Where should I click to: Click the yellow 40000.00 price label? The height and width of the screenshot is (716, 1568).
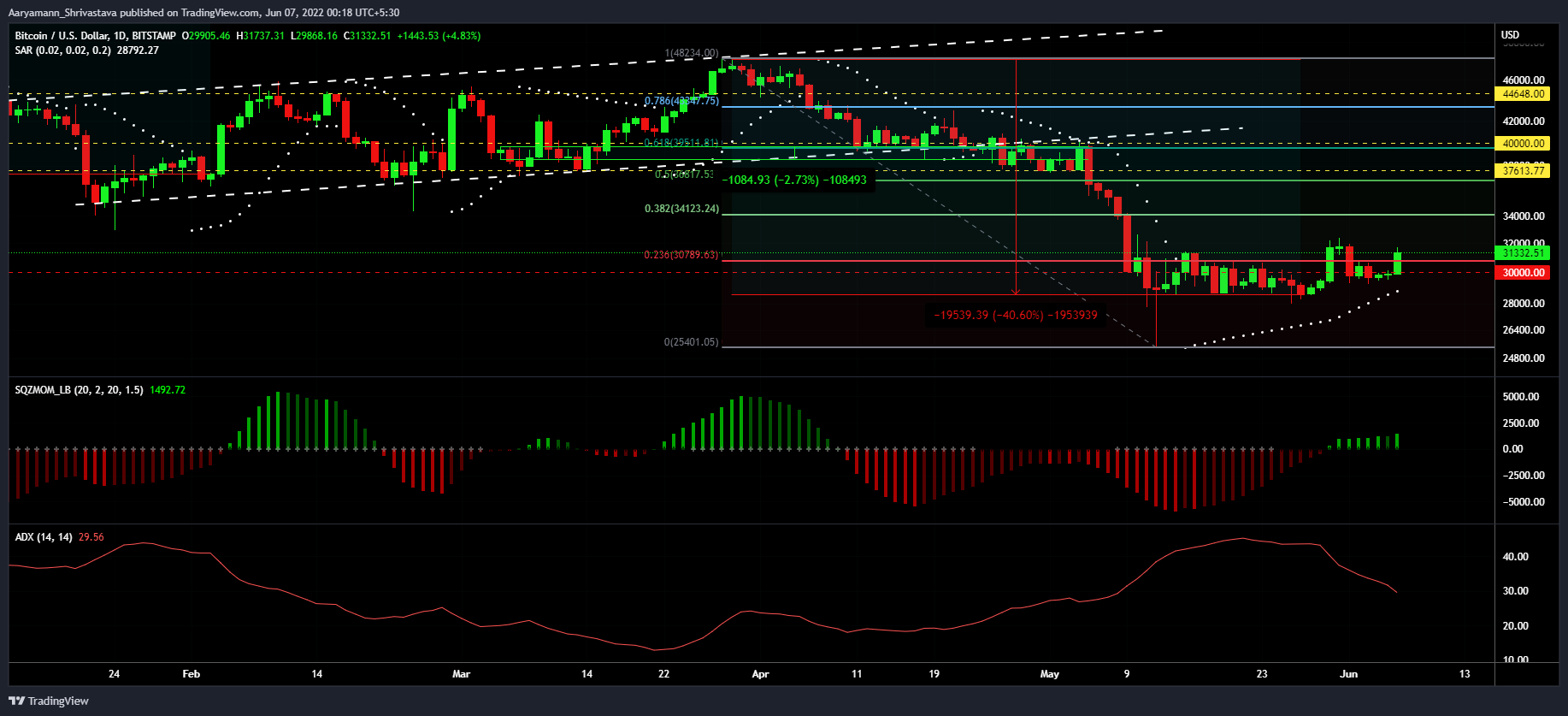(1524, 144)
